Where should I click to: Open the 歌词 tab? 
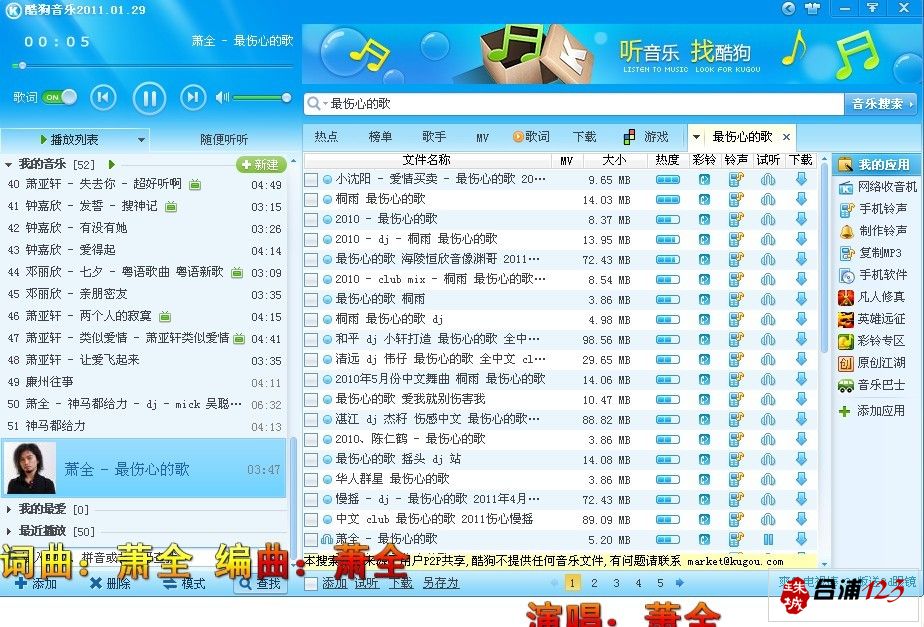(531, 137)
